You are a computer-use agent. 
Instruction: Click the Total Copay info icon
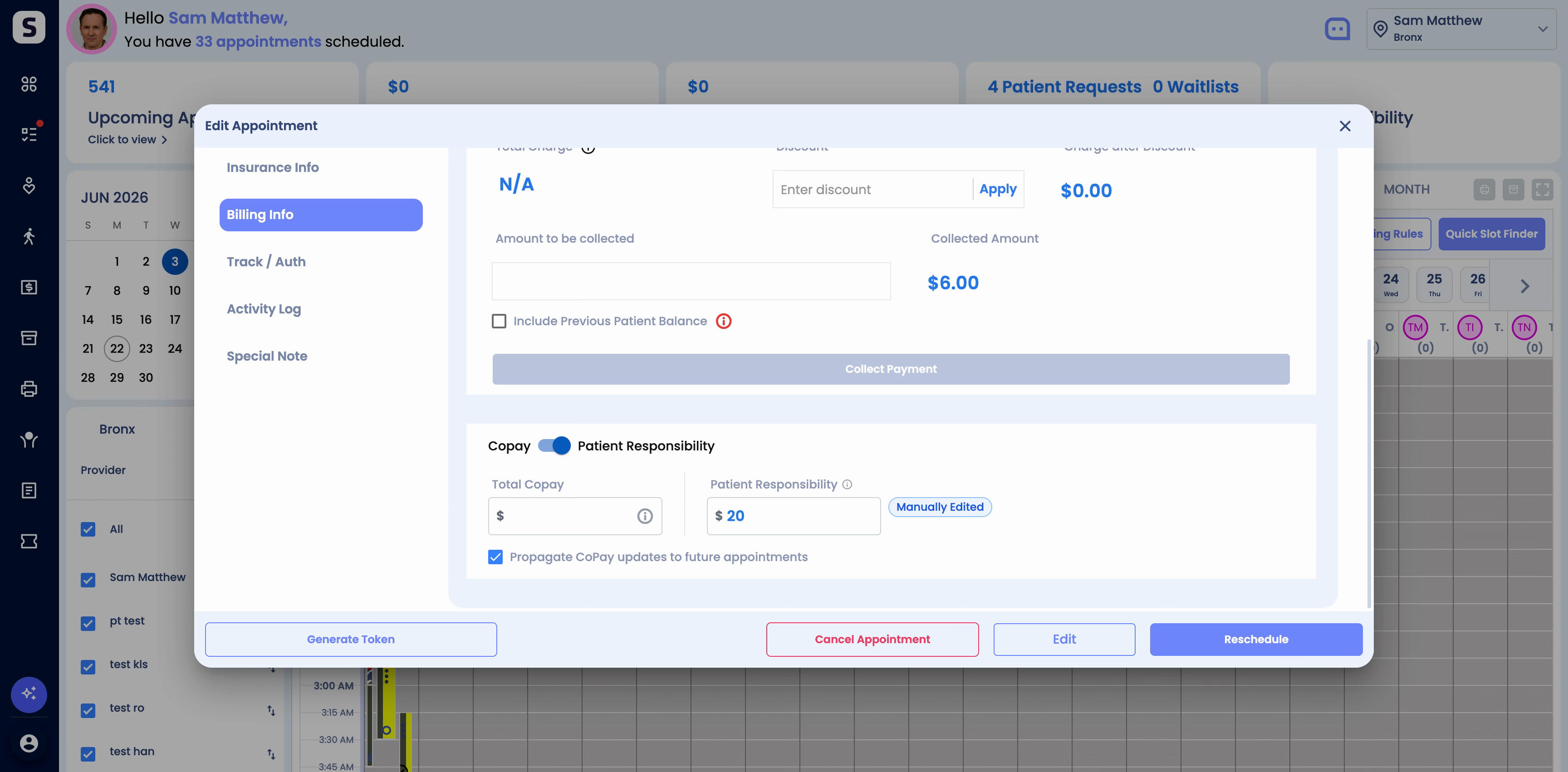645,517
